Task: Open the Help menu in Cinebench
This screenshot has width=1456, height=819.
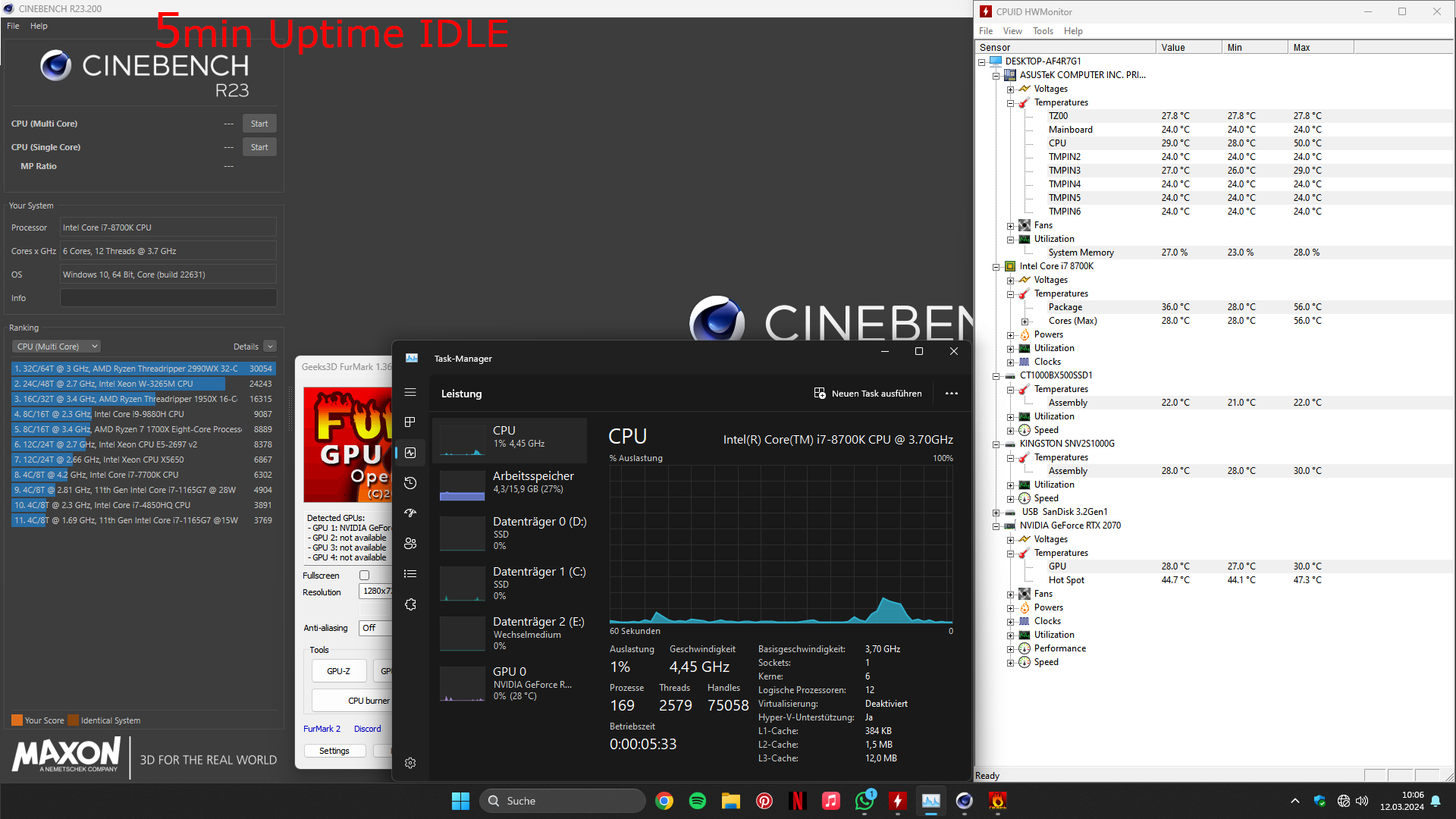Action: (39, 26)
